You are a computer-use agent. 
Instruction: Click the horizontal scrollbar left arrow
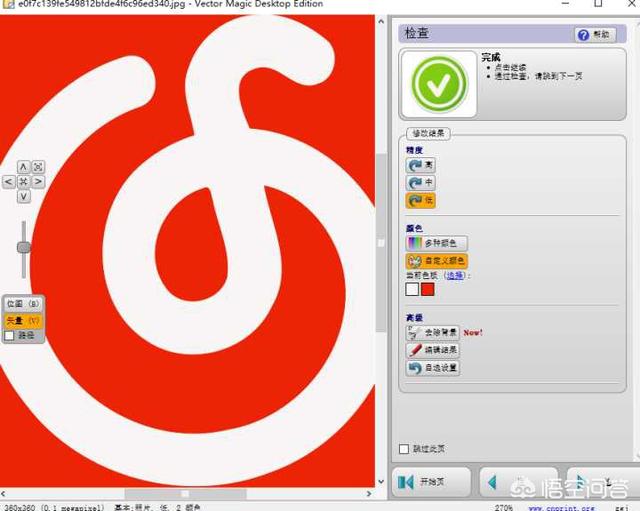tap(4, 494)
